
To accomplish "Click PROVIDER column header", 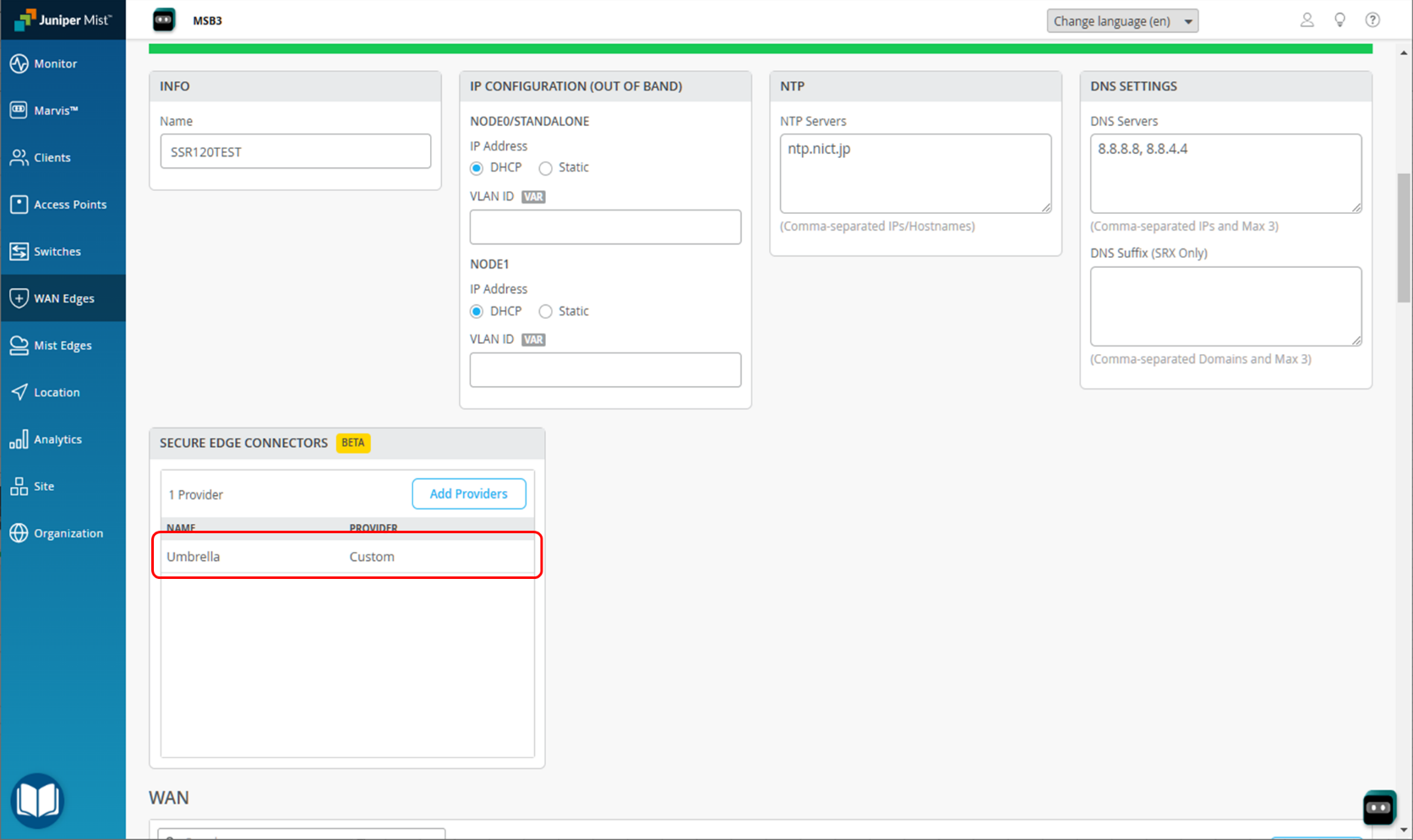I will tap(374, 527).
